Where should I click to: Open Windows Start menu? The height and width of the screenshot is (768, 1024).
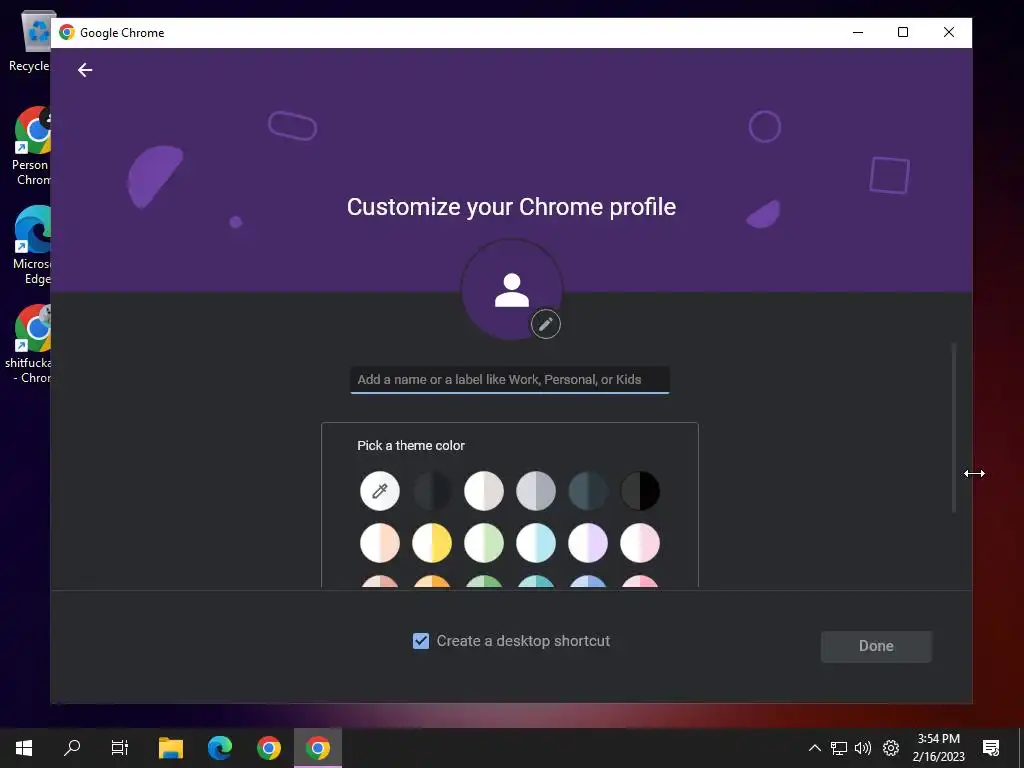tap(24, 748)
